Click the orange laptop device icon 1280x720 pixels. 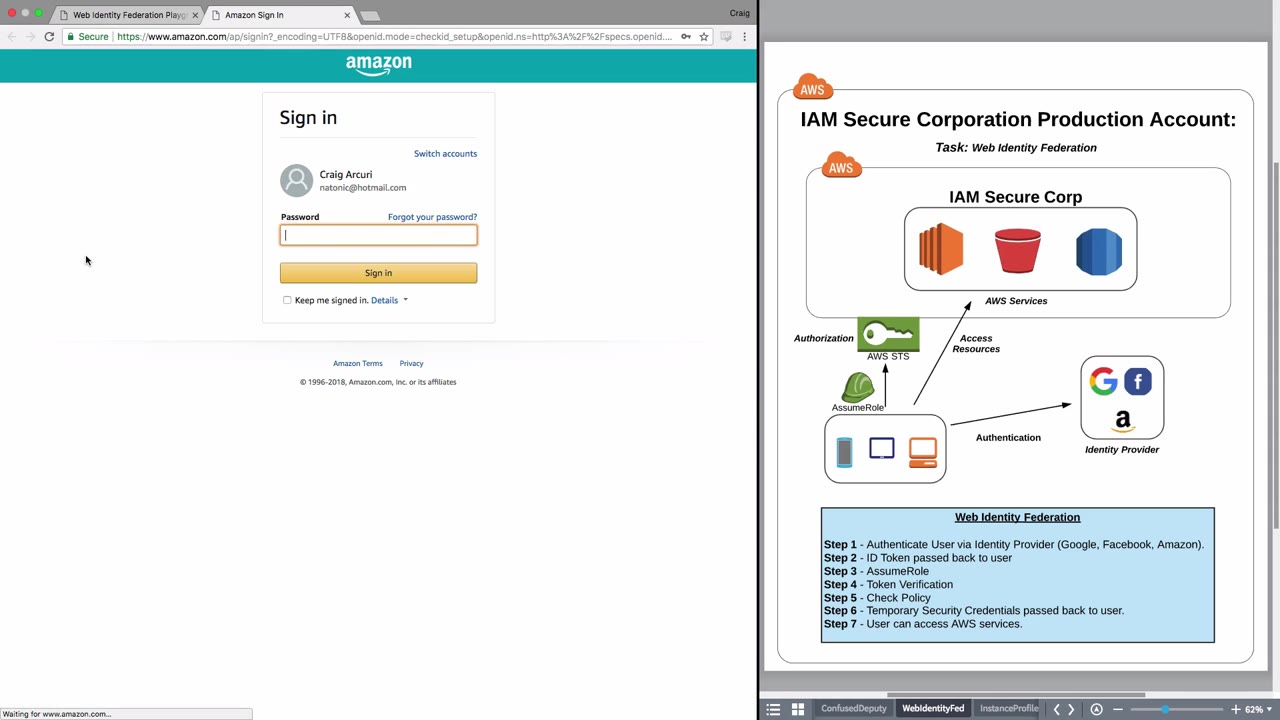(x=923, y=452)
